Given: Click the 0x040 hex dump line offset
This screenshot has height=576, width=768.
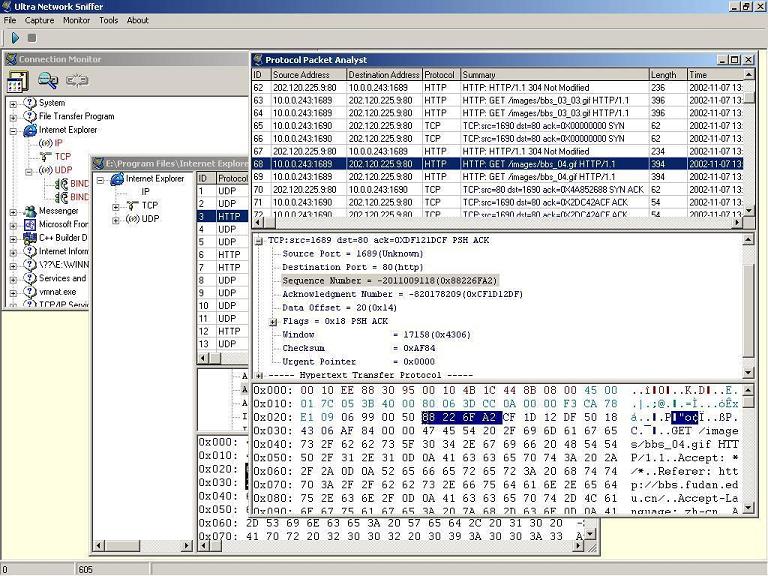Looking at the screenshot, I should [273, 445].
